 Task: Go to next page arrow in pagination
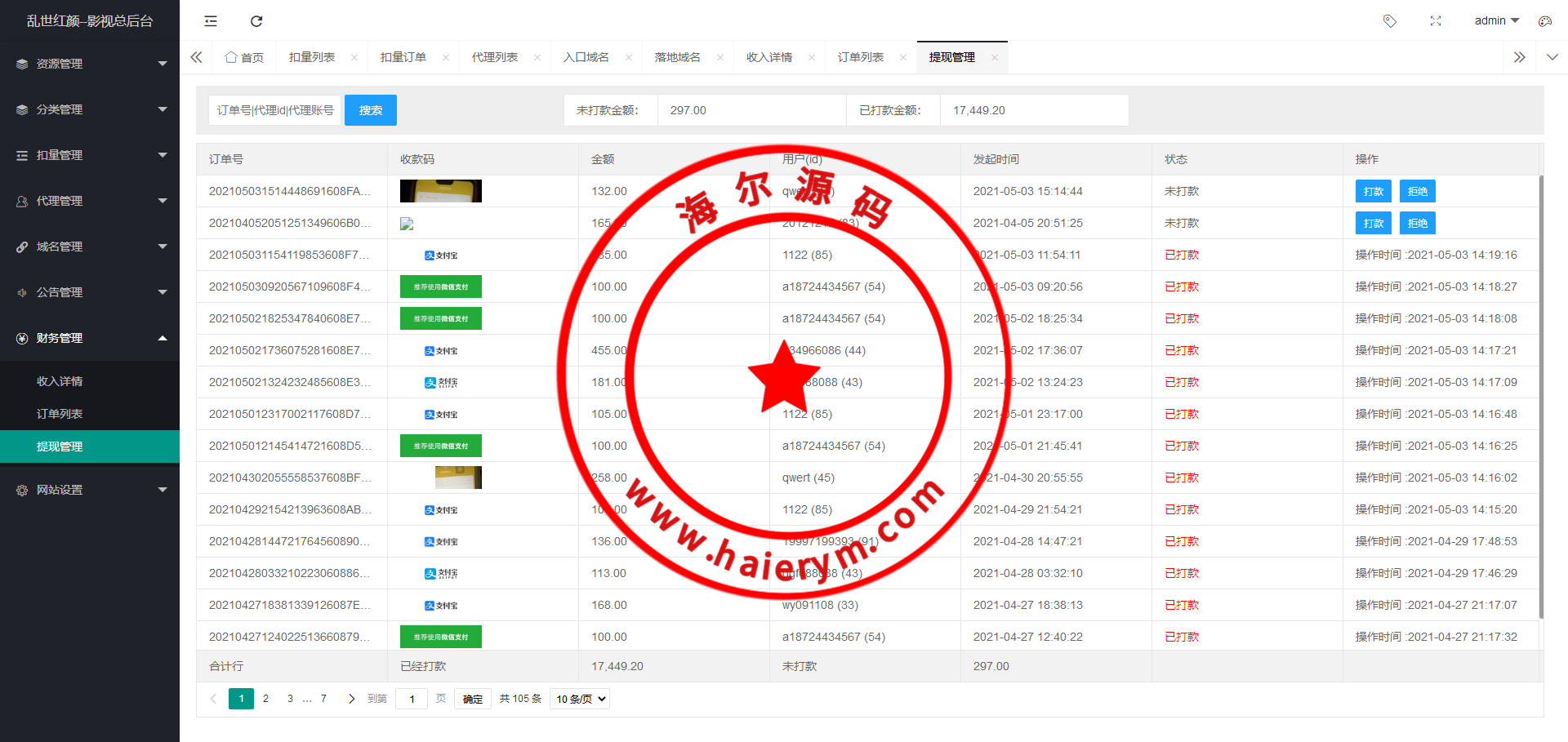tap(351, 699)
